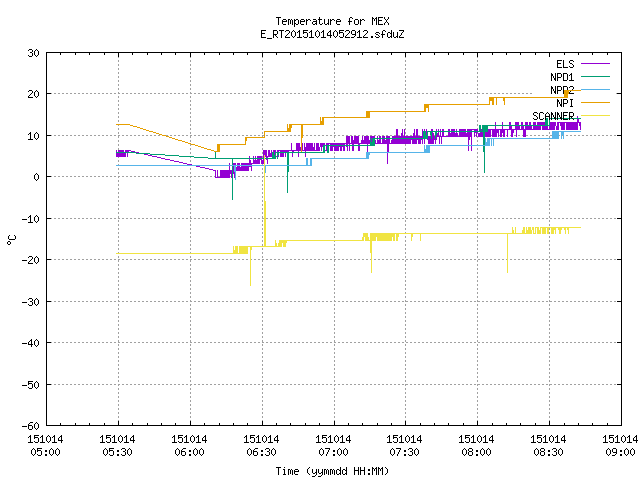Click the NPI legend label
Screen dimensions: 640x480
[565, 103]
